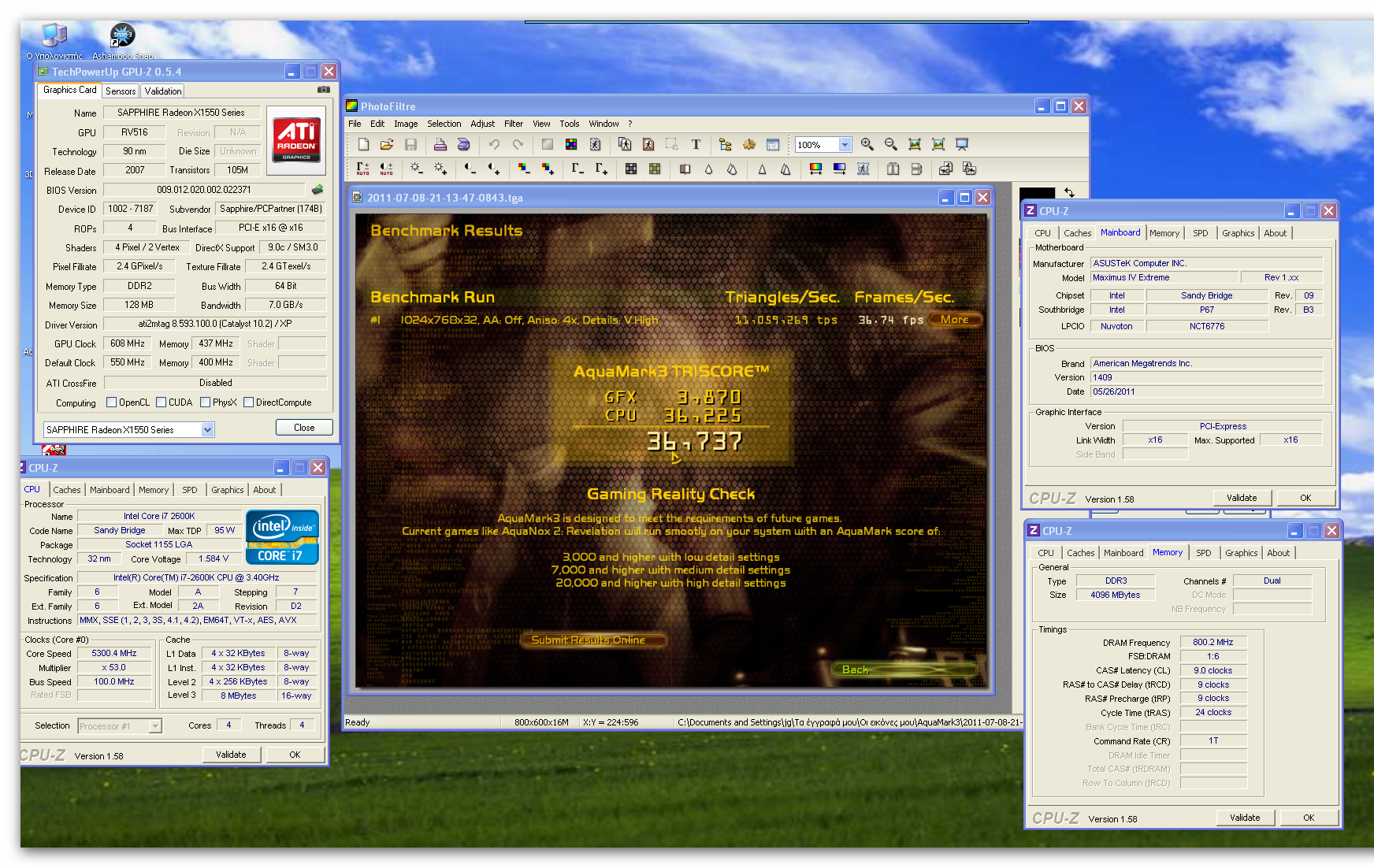
Task: Open the image explorer folder-tree icon
Action: click(x=726, y=145)
